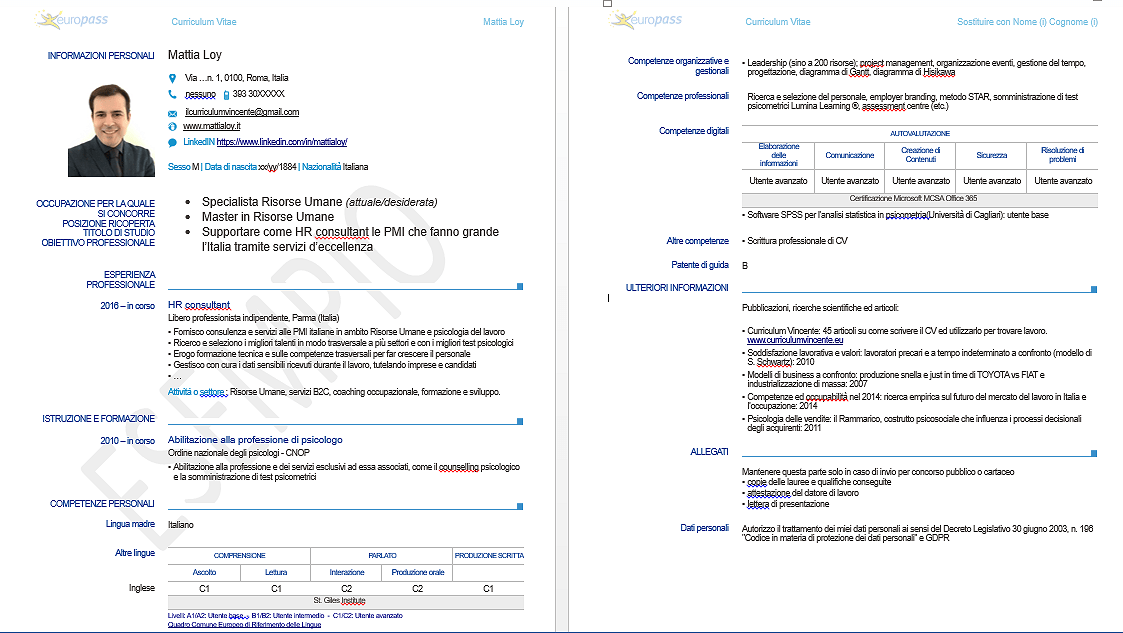The width and height of the screenshot is (1123, 633).
Task: Click the website globe icon beside www.mattialoy.it
Action: click(x=173, y=128)
